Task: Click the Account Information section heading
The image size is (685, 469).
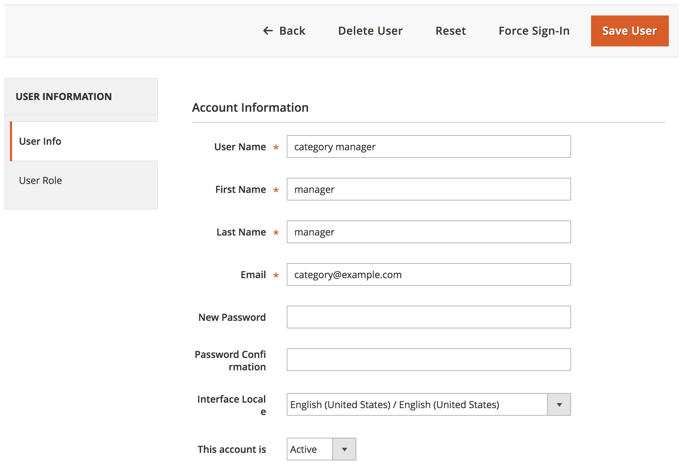Action: coord(250,108)
